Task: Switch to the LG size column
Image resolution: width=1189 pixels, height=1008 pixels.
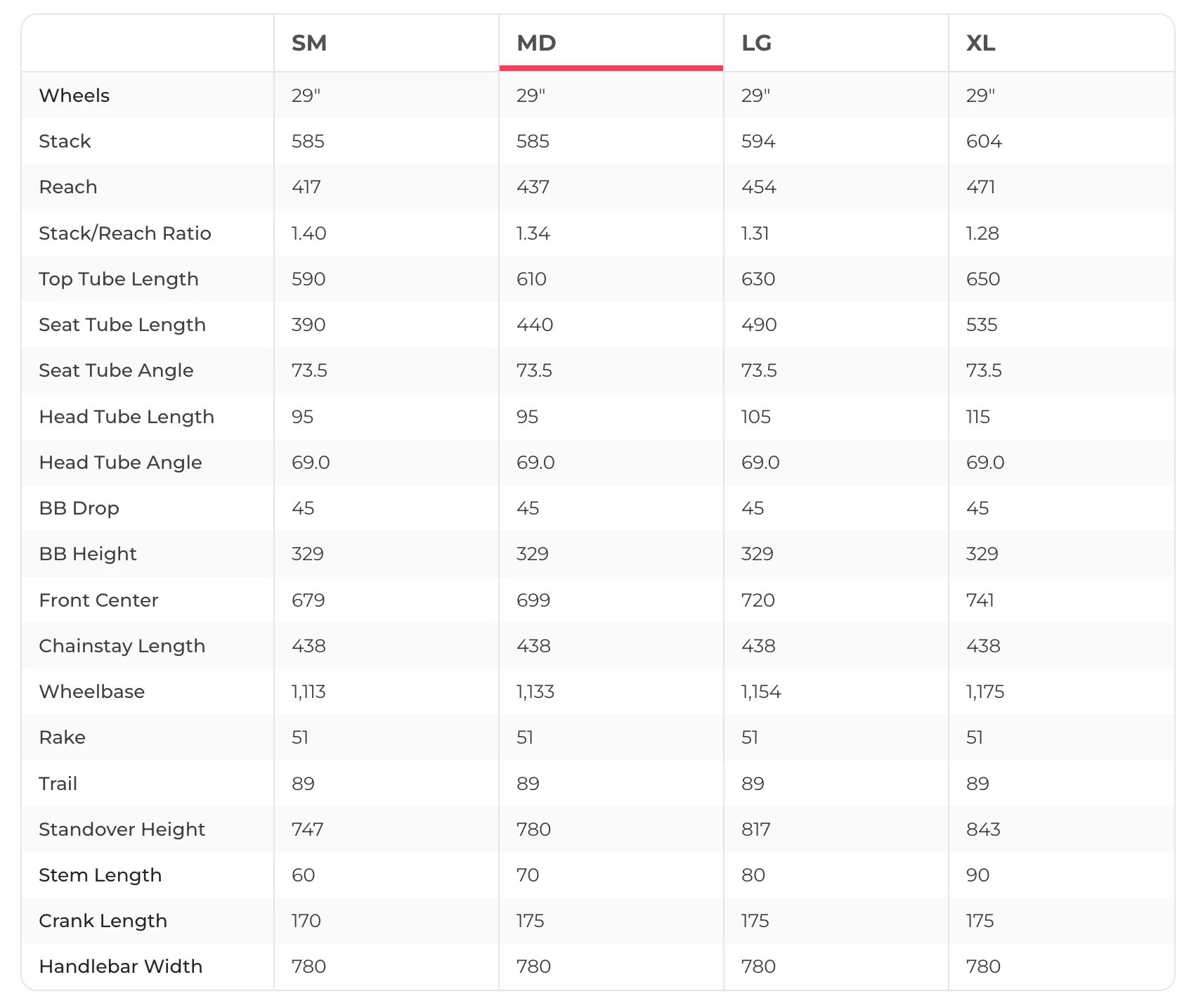Action: click(x=757, y=43)
